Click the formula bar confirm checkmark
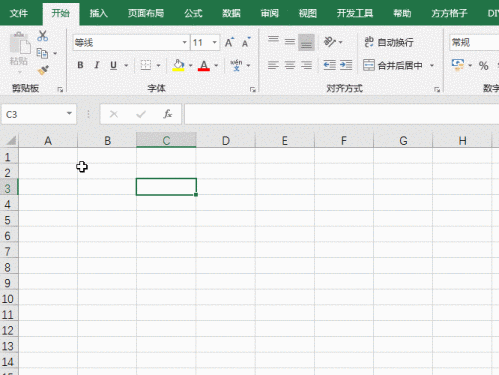This screenshot has height=375, width=499. 141,114
